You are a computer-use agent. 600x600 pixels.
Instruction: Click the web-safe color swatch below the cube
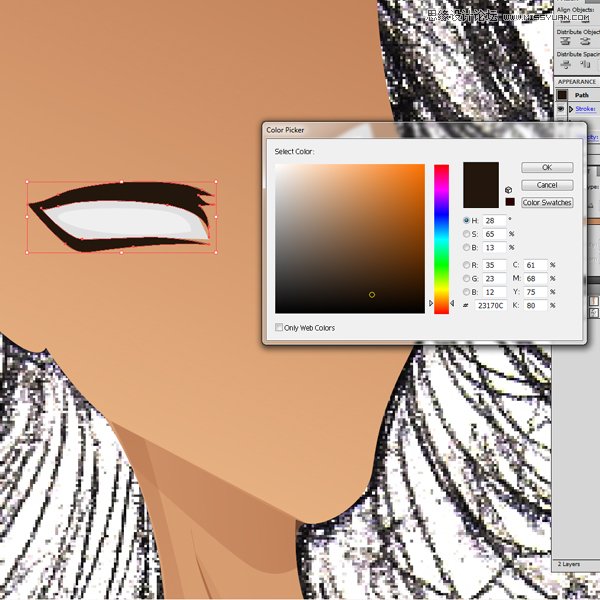[x=509, y=202]
